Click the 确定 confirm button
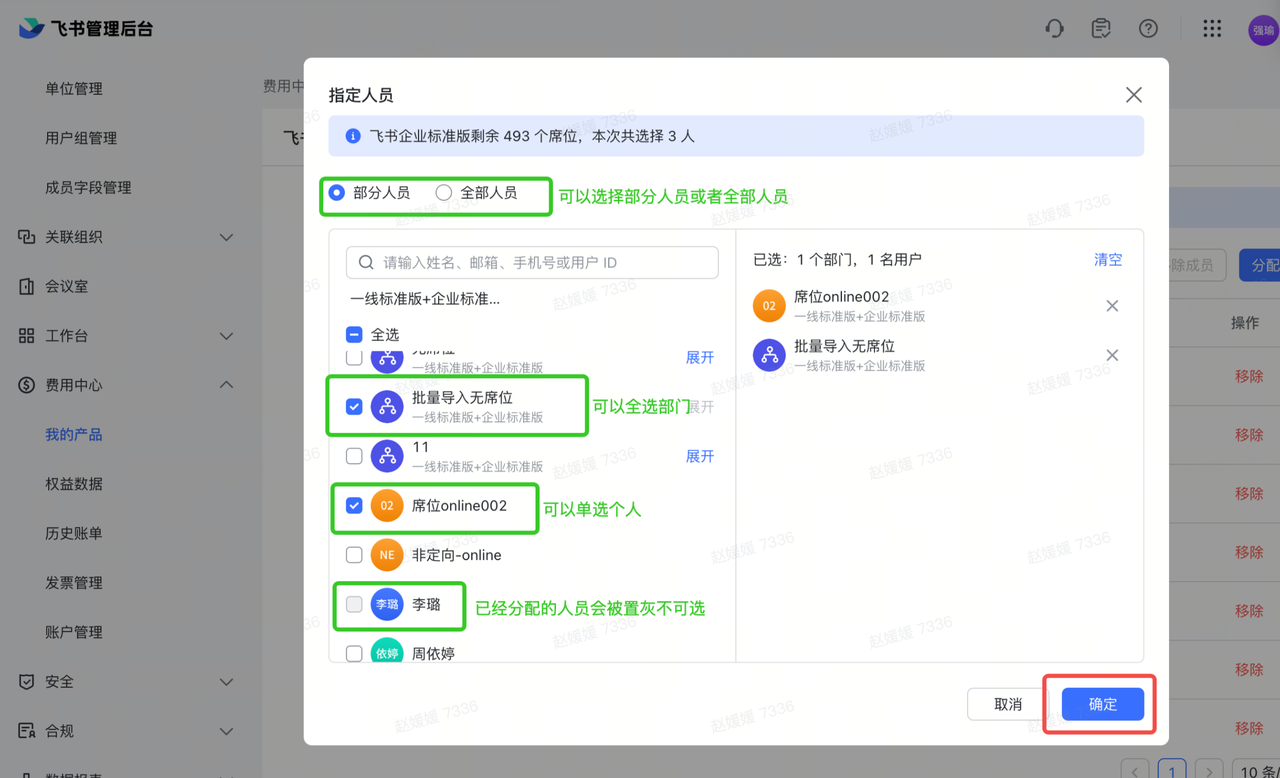 pyautogui.click(x=1102, y=704)
